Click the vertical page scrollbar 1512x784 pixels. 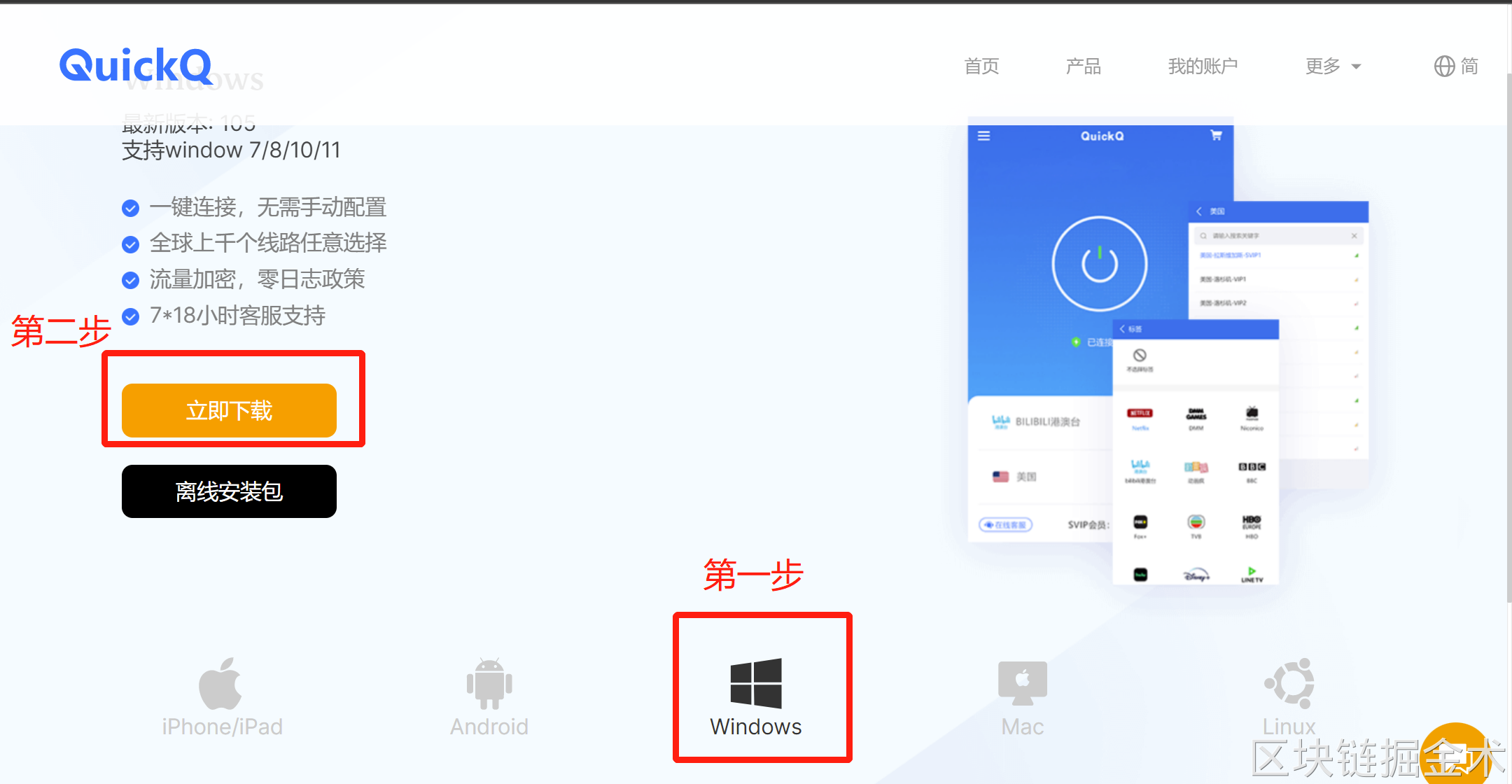pyautogui.click(x=1508, y=336)
